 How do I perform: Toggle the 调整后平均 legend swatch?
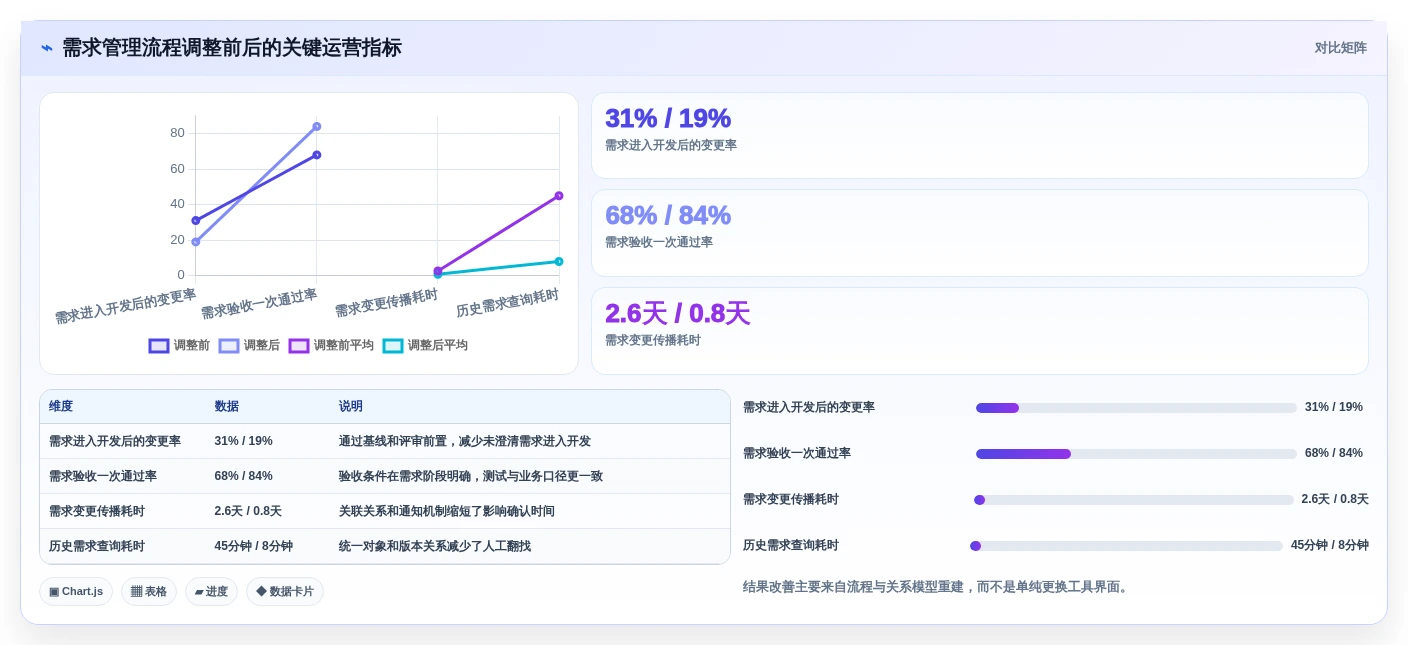[x=393, y=346]
